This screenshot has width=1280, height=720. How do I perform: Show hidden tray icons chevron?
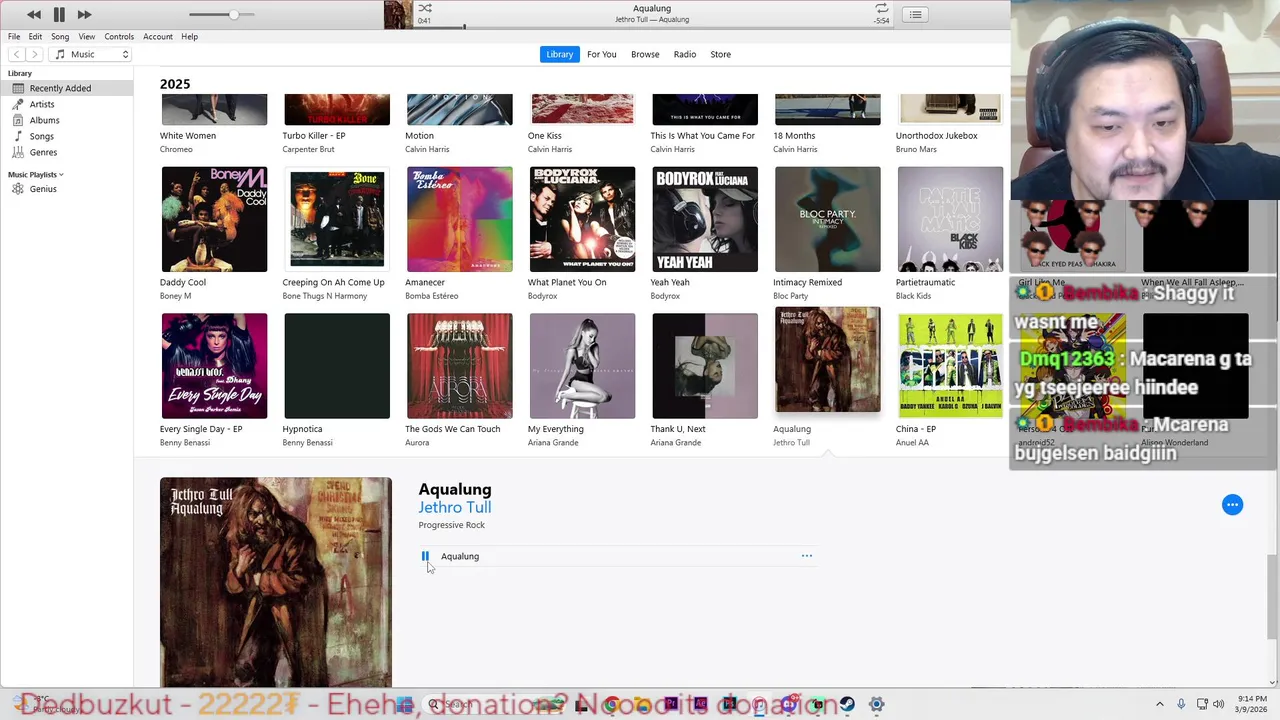tap(1160, 704)
